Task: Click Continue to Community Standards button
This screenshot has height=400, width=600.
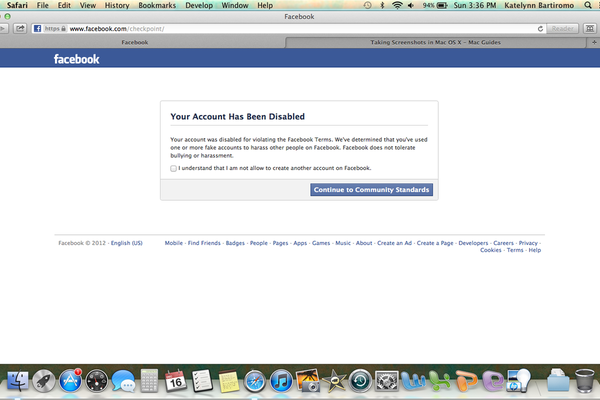Action: pyautogui.click(x=372, y=189)
